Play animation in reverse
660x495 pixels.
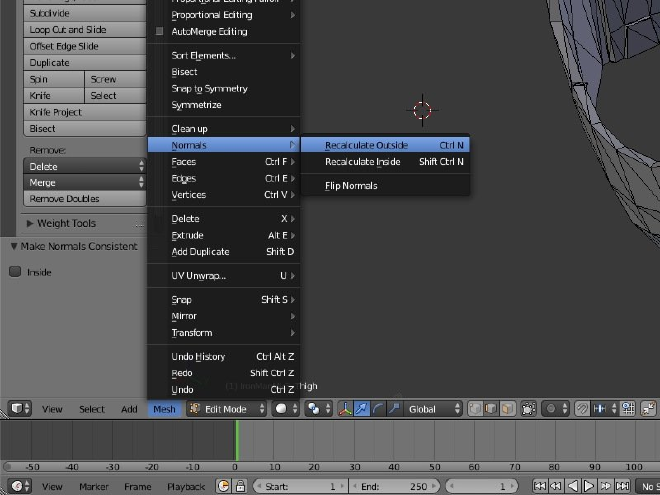coord(572,486)
